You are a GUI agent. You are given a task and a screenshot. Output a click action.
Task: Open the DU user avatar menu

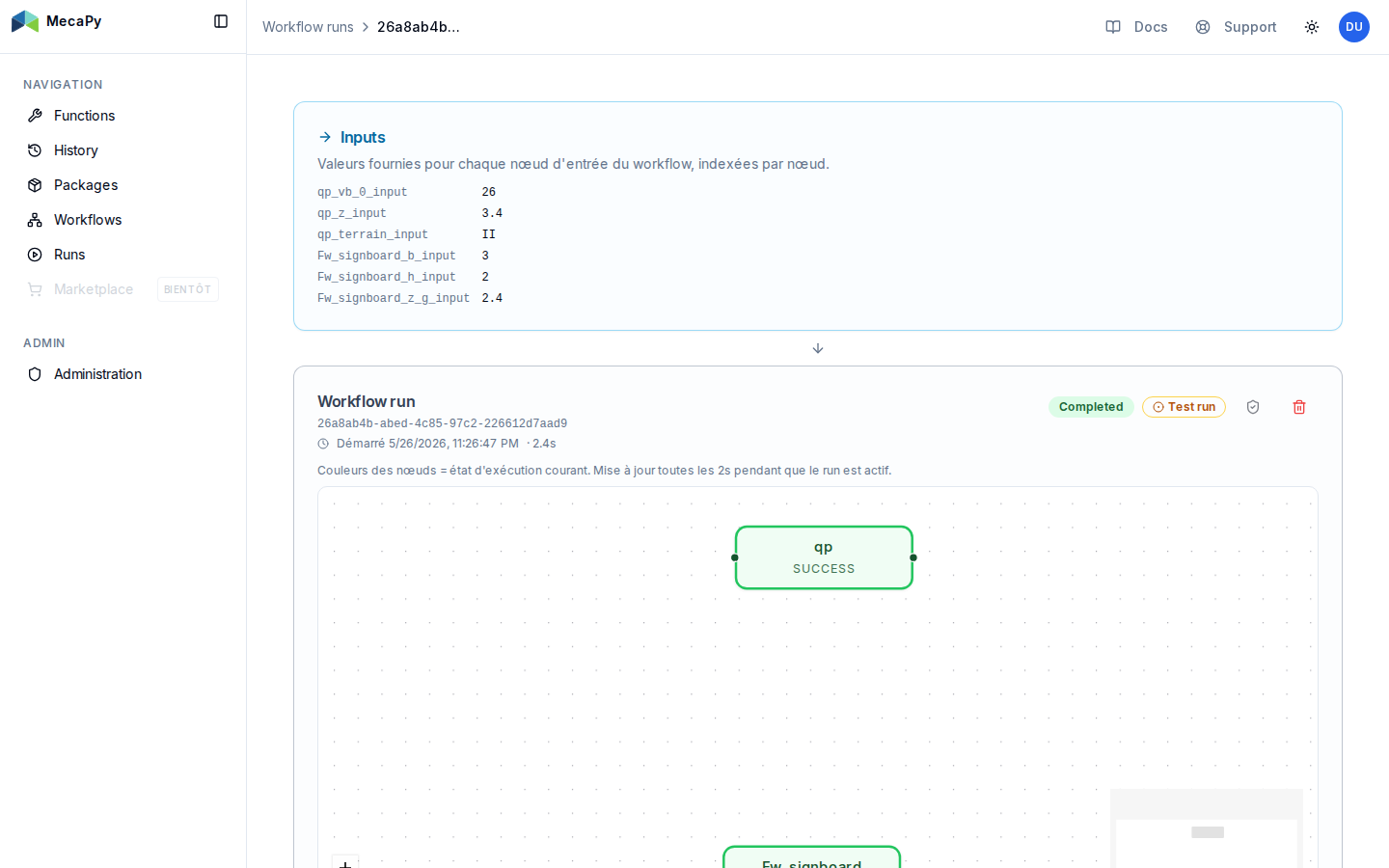(x=1354, y=27)
